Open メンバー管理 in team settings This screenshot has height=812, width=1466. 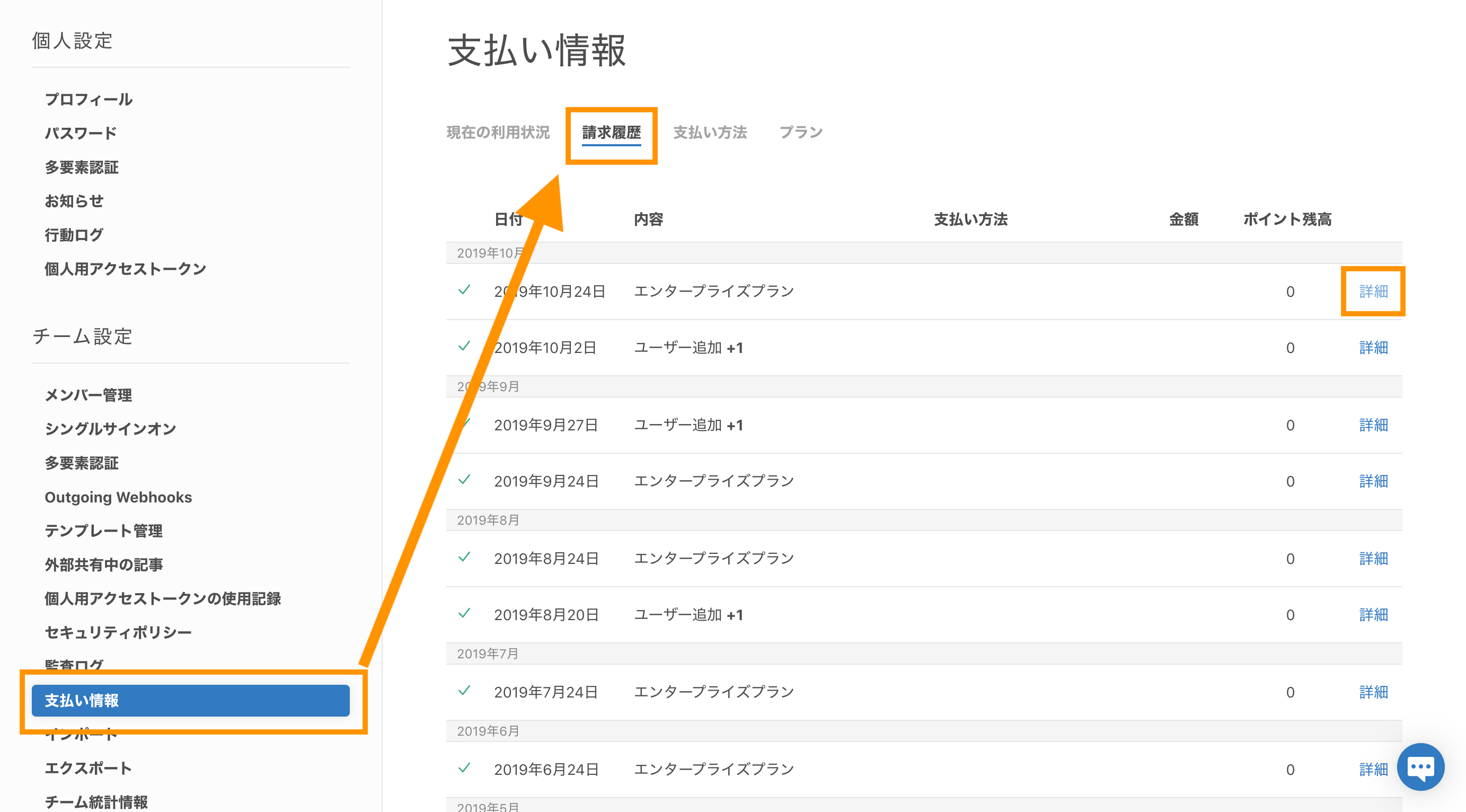tap(88, 395)
